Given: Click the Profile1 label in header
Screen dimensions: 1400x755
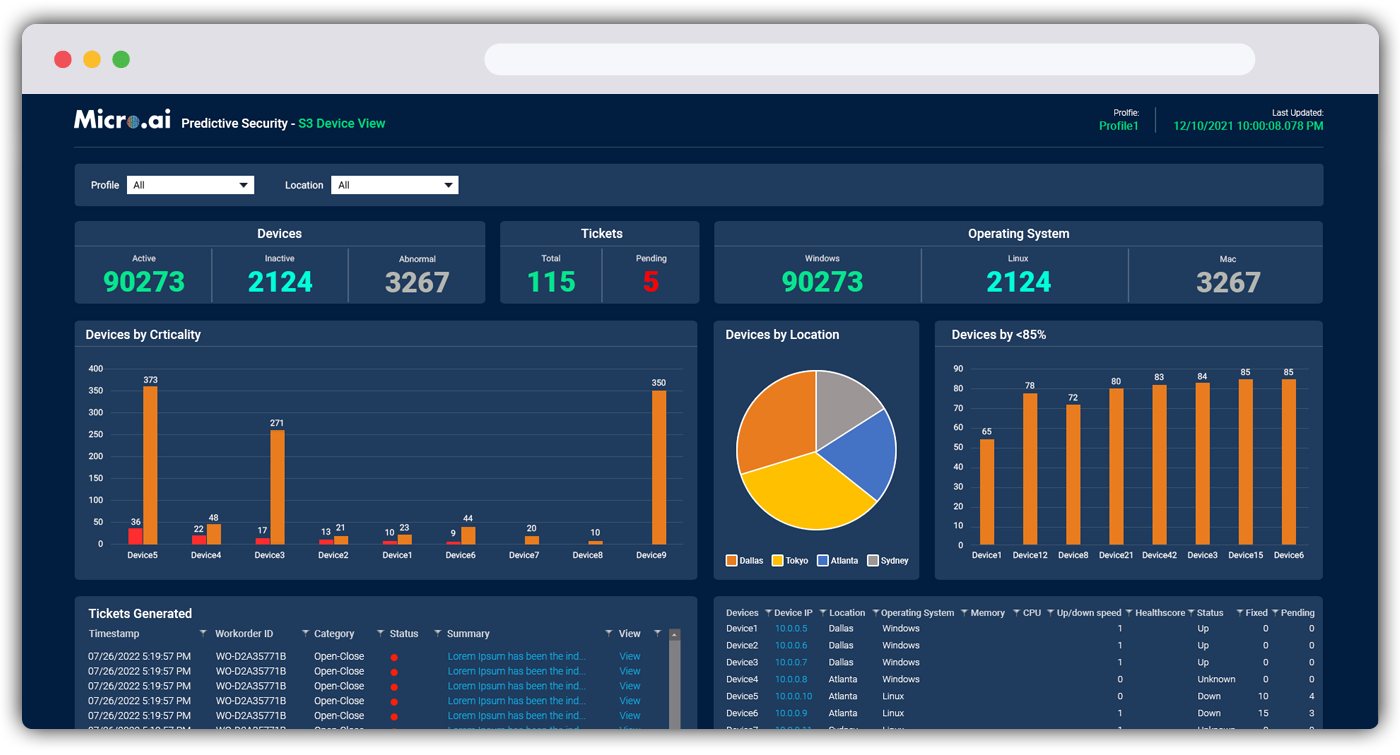Looking at the screenshot, I should coord(1119,126).
